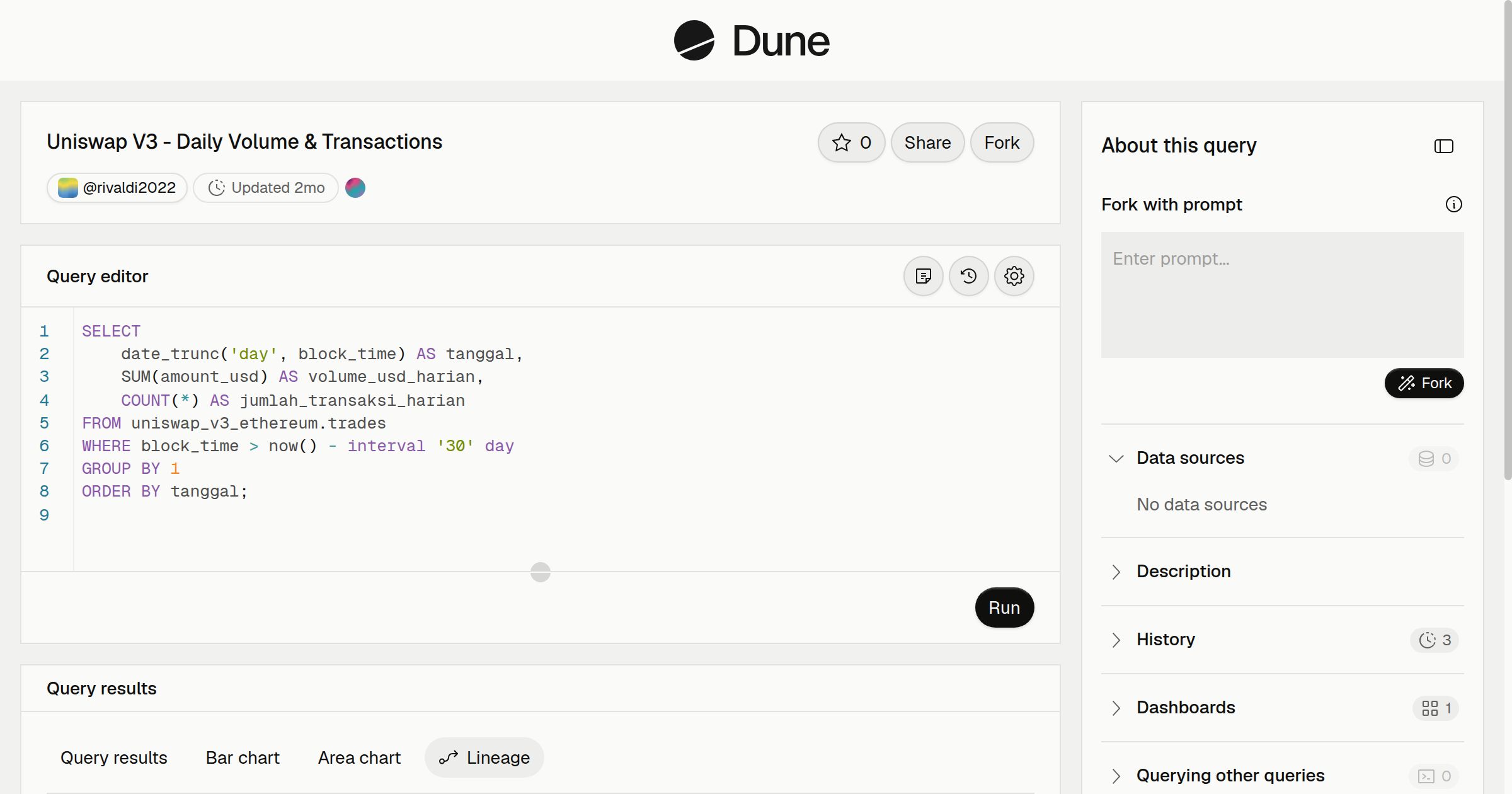Click the Data sources count badge
Image resolution: width=1512 pixels, height=794 pixels.
tap(1434, 458)
